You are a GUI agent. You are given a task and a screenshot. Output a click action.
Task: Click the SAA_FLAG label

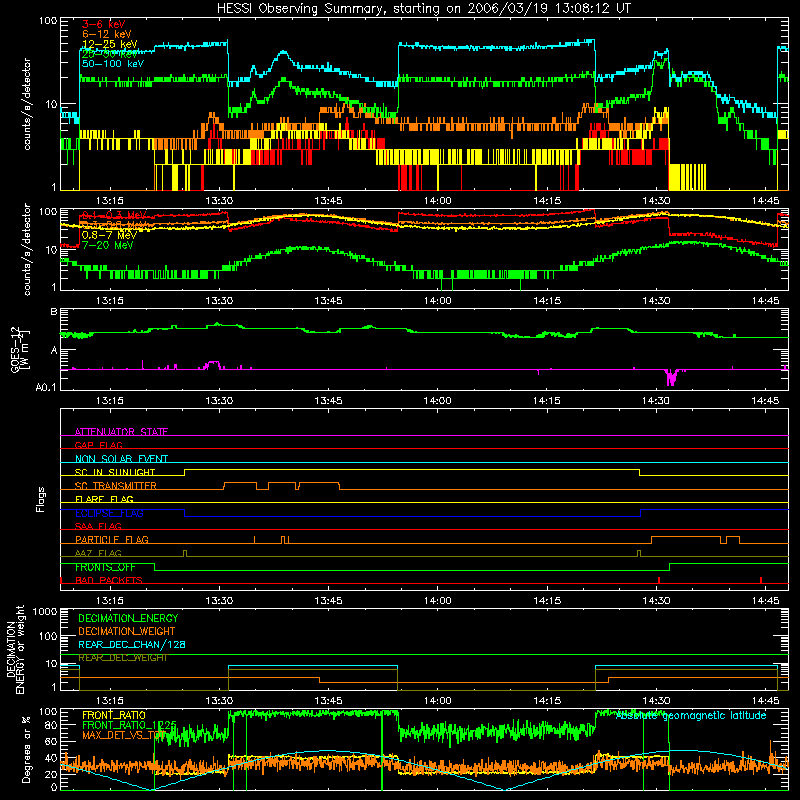tap(98, 526)
